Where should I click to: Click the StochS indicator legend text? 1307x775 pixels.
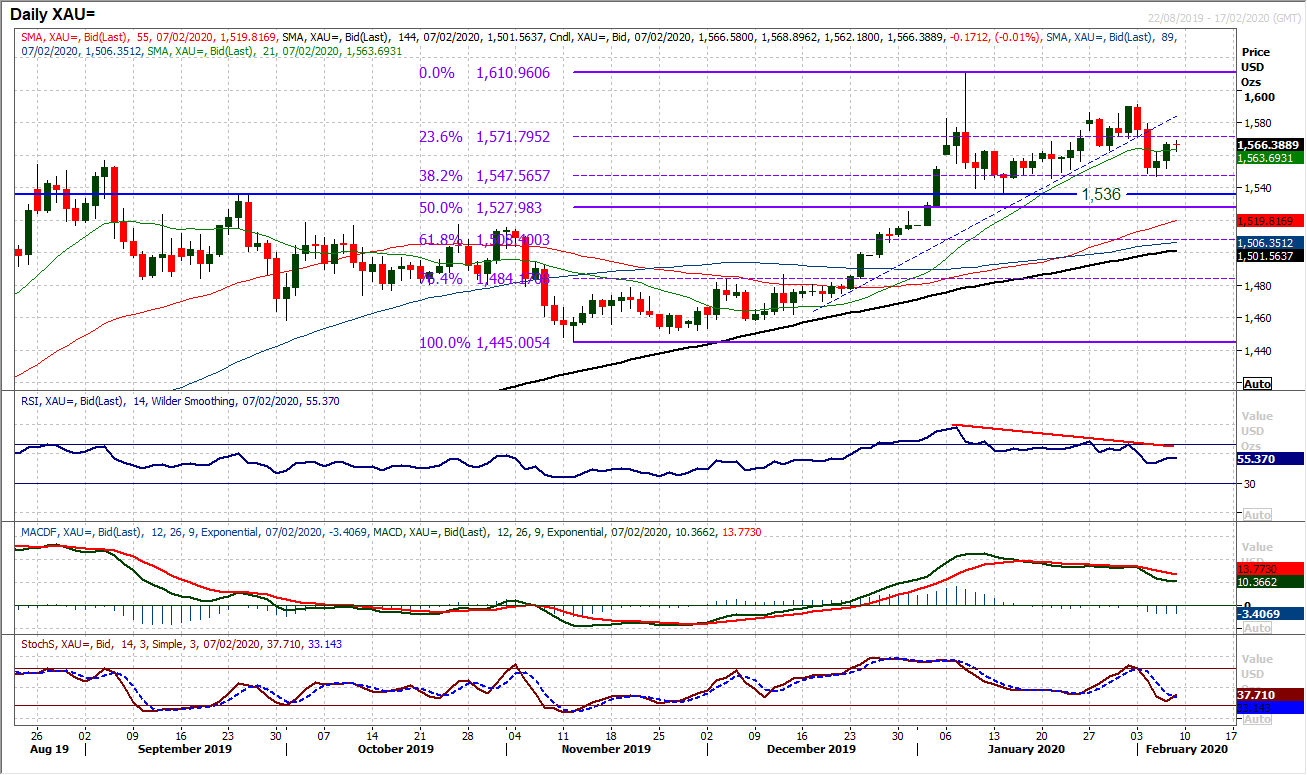pyautogui.click(x=180, y=644)
